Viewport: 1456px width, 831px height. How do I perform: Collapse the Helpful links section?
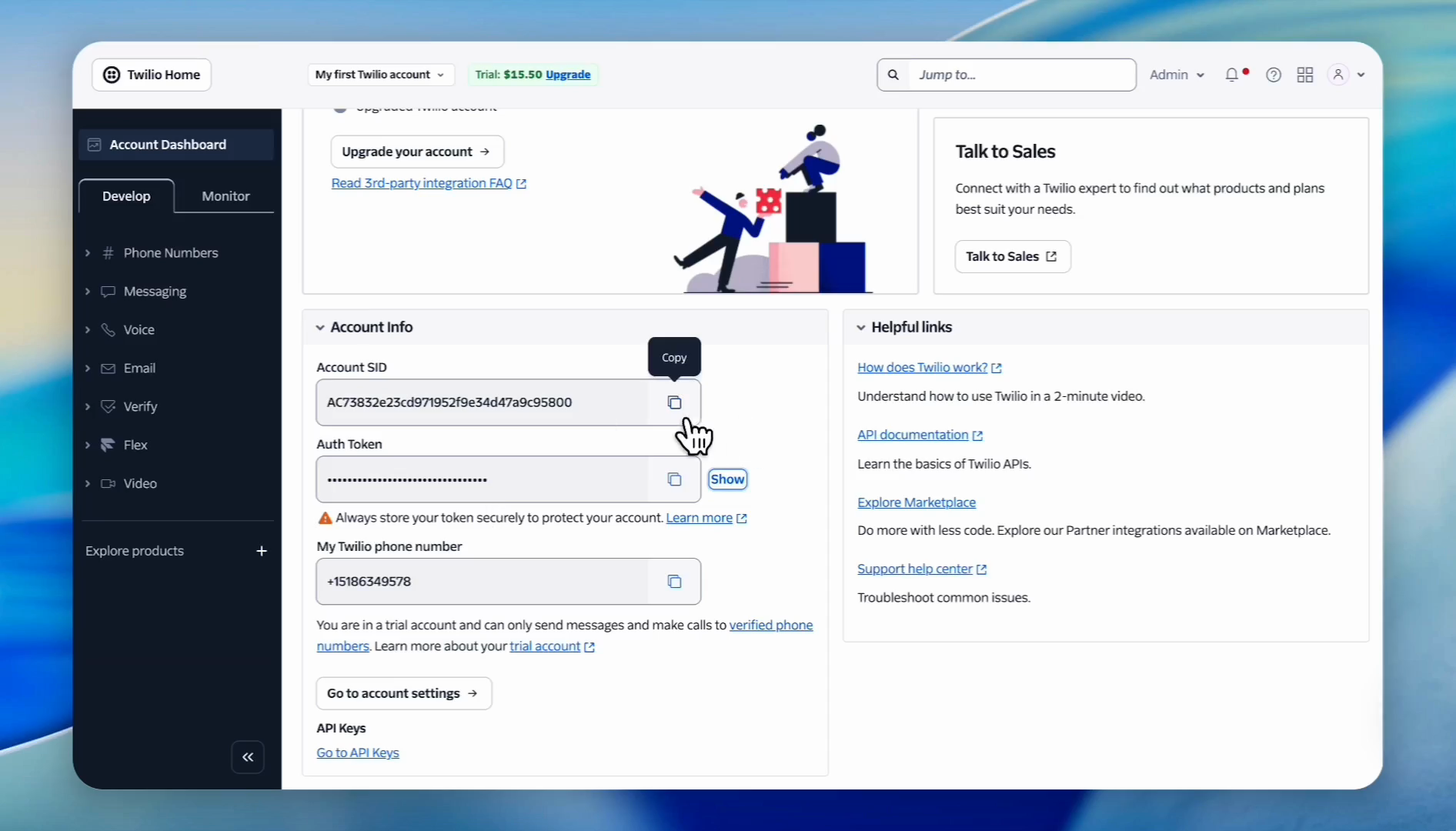pyautogui.click(x=861, y=328)
